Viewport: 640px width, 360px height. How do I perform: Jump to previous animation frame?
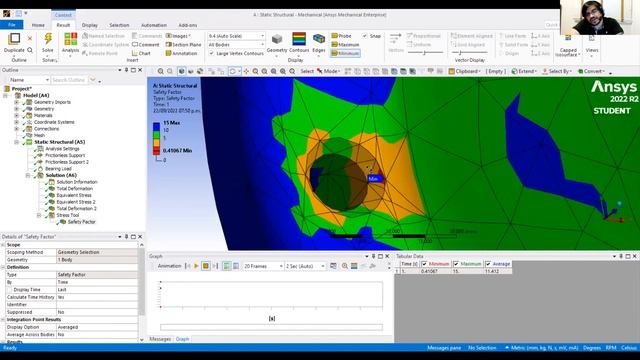click(x=187, y=266)
